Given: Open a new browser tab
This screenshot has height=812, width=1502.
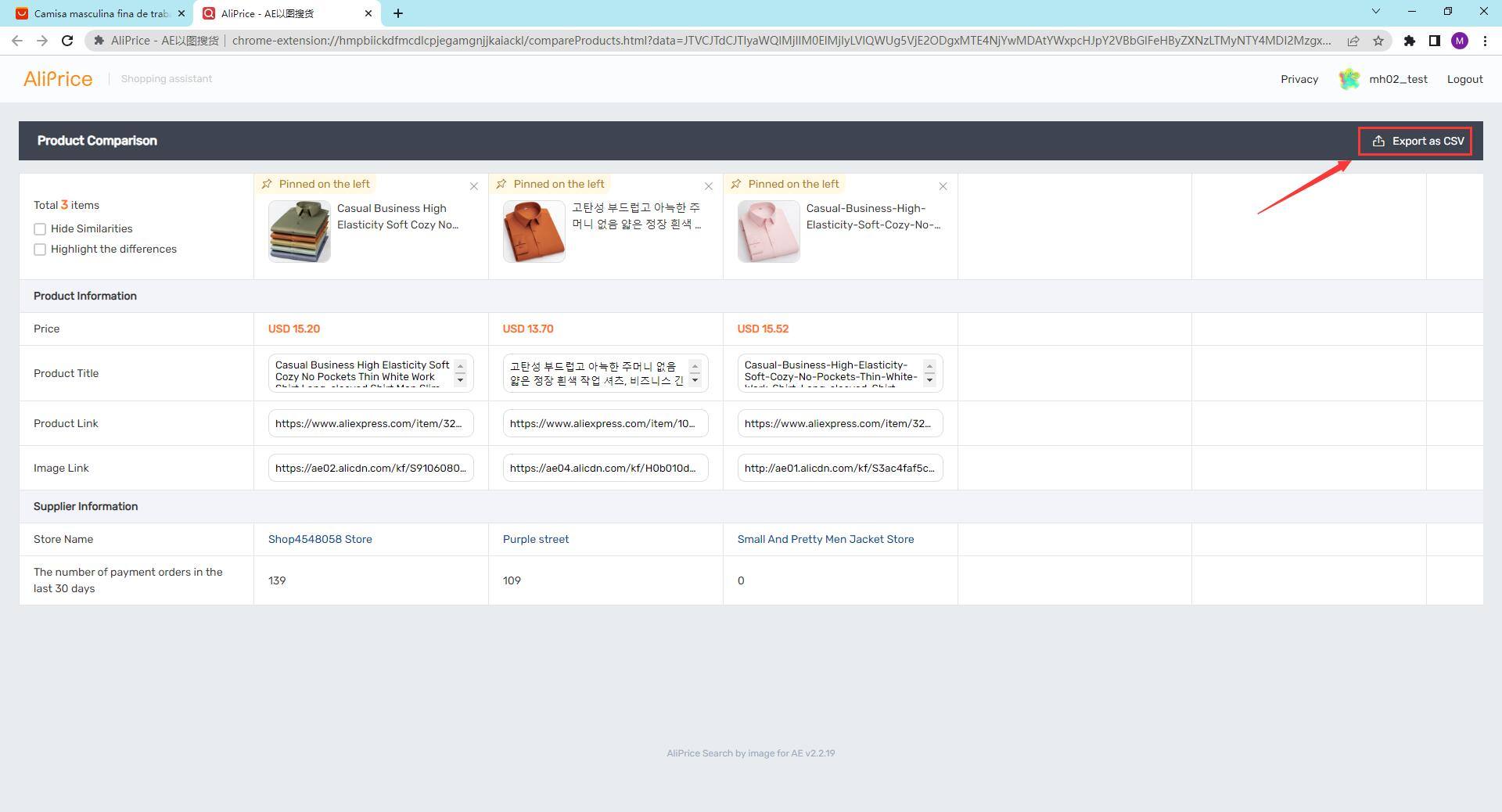Looking at the screenshot, I should pyautogui.click(x=398, y=13).
